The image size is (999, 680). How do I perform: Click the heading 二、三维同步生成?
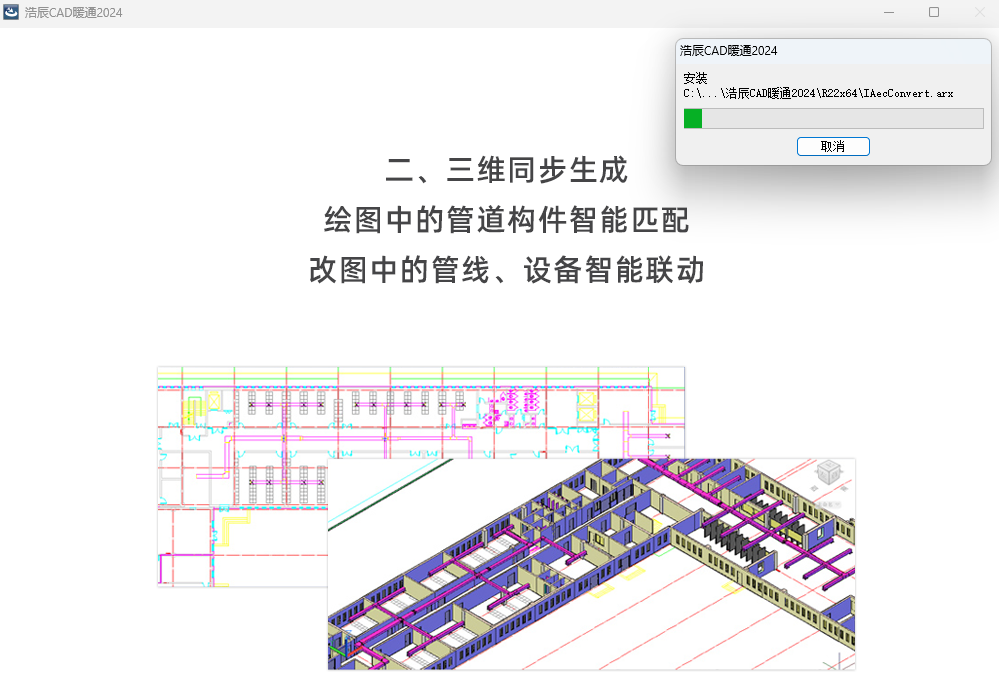pos(507,171)
